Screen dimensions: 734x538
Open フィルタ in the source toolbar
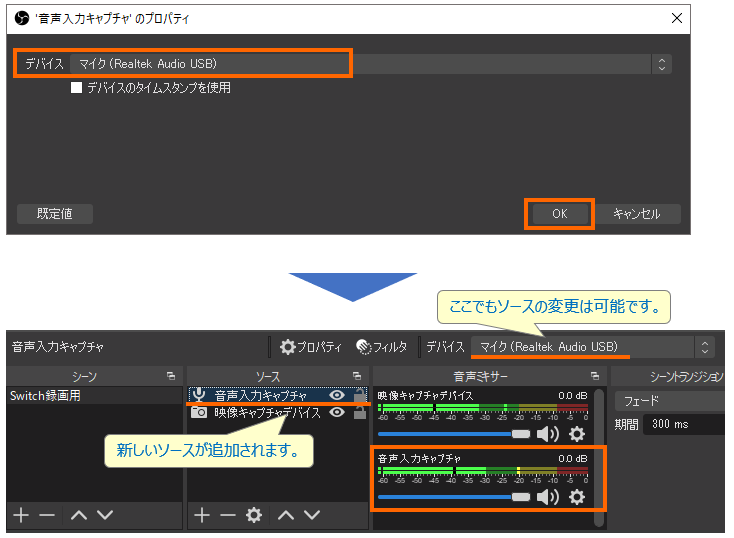coord(382,347)
